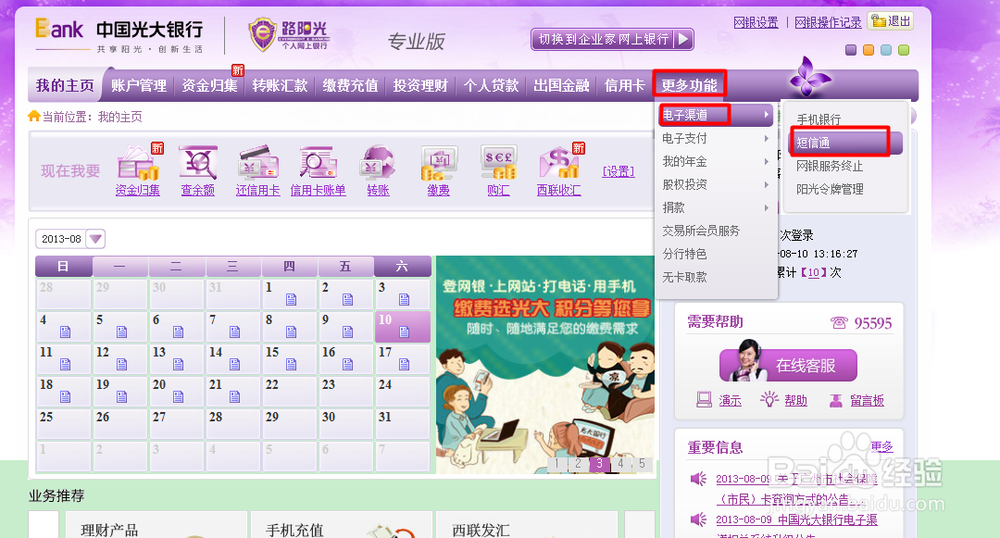The height and width of the screenshot is (538, 1000).
Task: Click the login count 【10】 link
Action: [x=813, y=272]
